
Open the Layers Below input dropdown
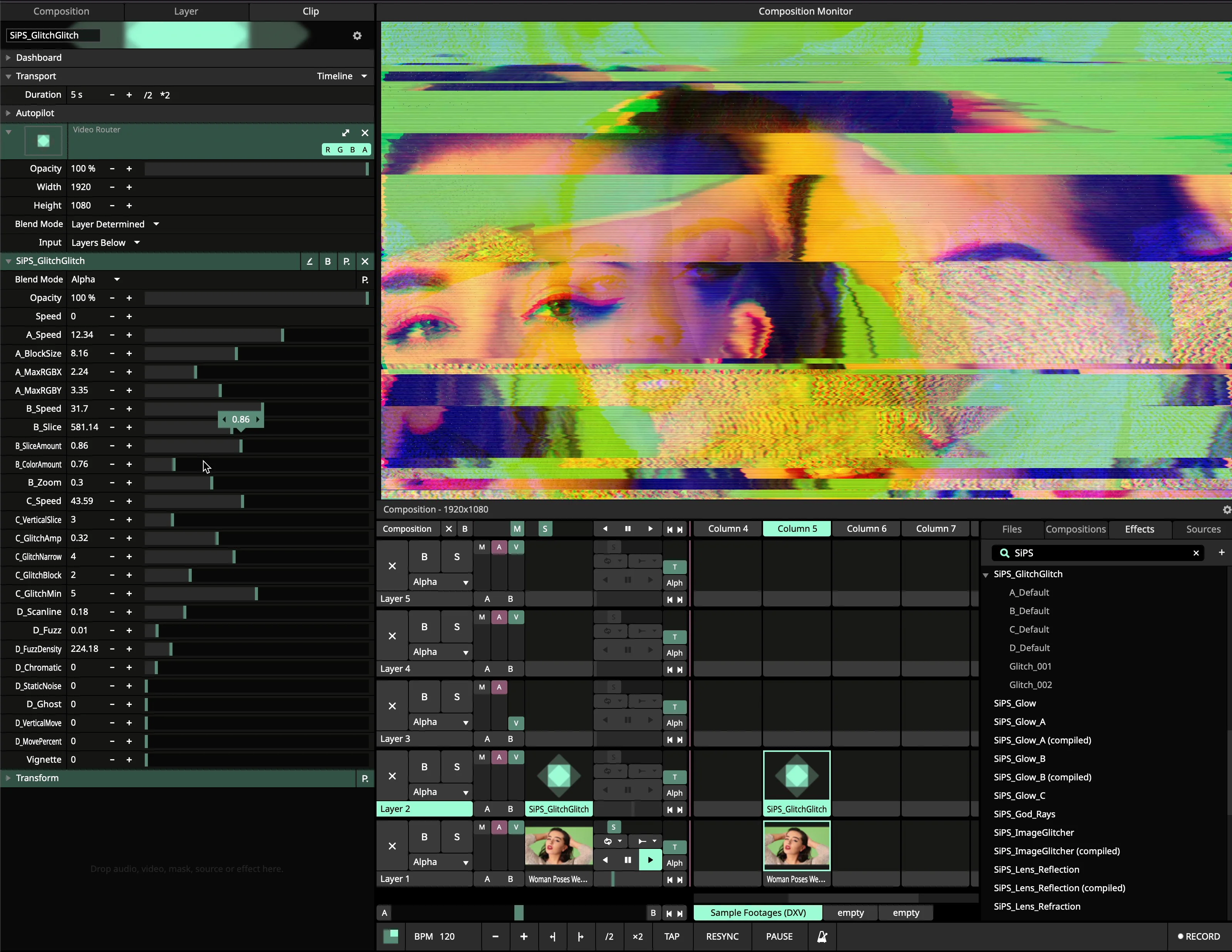point(106,243)
